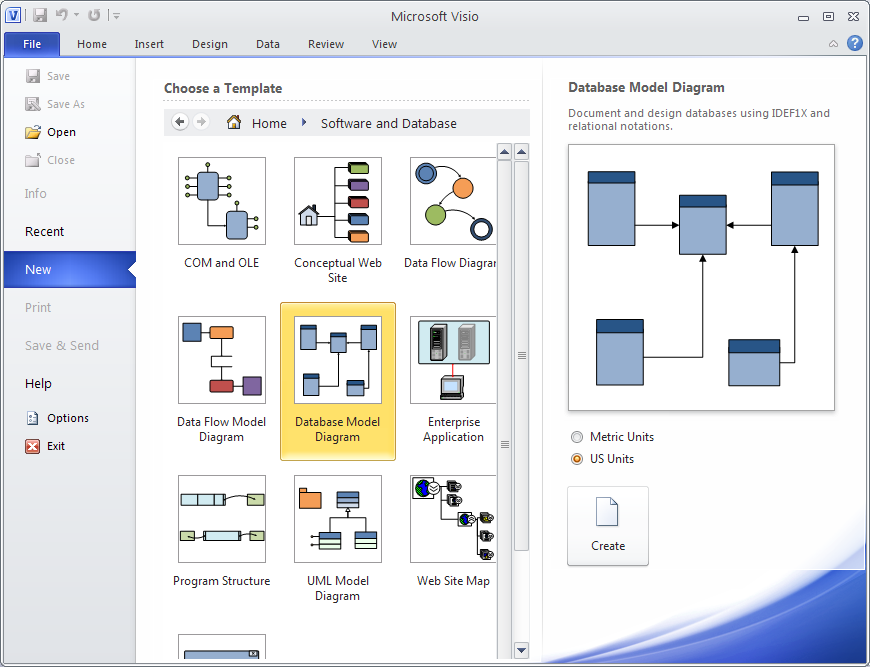Select the Enterprise Application template
Image resolution: width=870 pixels, height=667 pixels.
[x=453, y=381]
